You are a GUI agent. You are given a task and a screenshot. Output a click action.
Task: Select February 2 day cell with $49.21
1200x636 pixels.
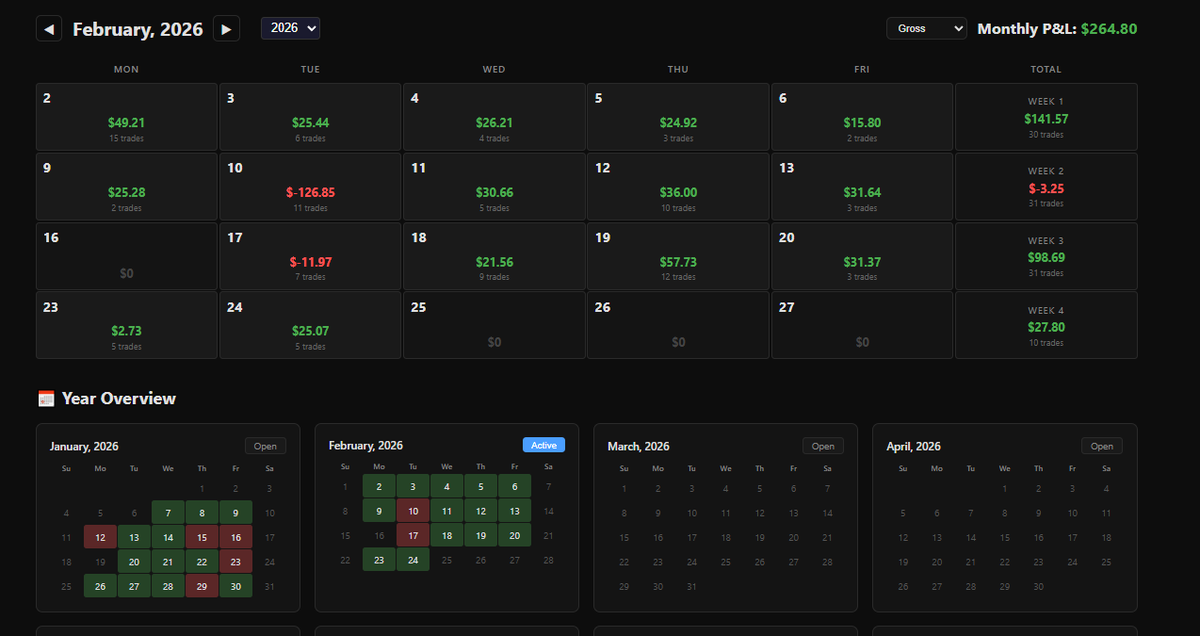tap(127, 117)
